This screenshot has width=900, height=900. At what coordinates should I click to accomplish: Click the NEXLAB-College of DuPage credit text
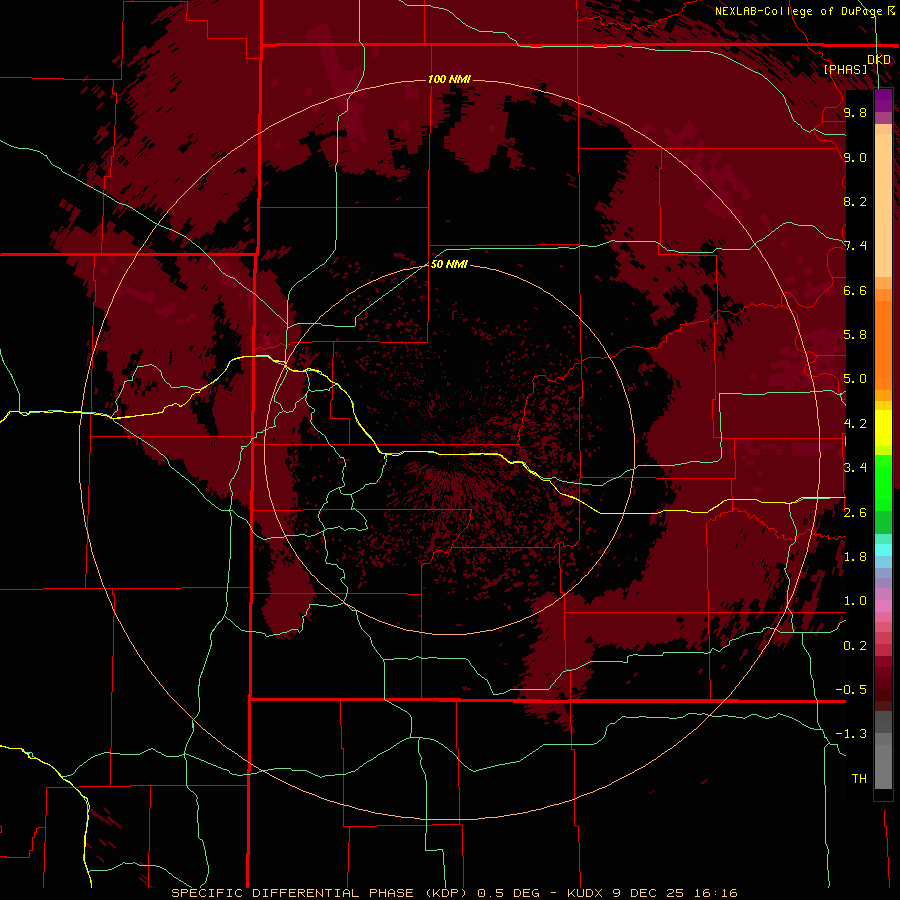[798, 11]
